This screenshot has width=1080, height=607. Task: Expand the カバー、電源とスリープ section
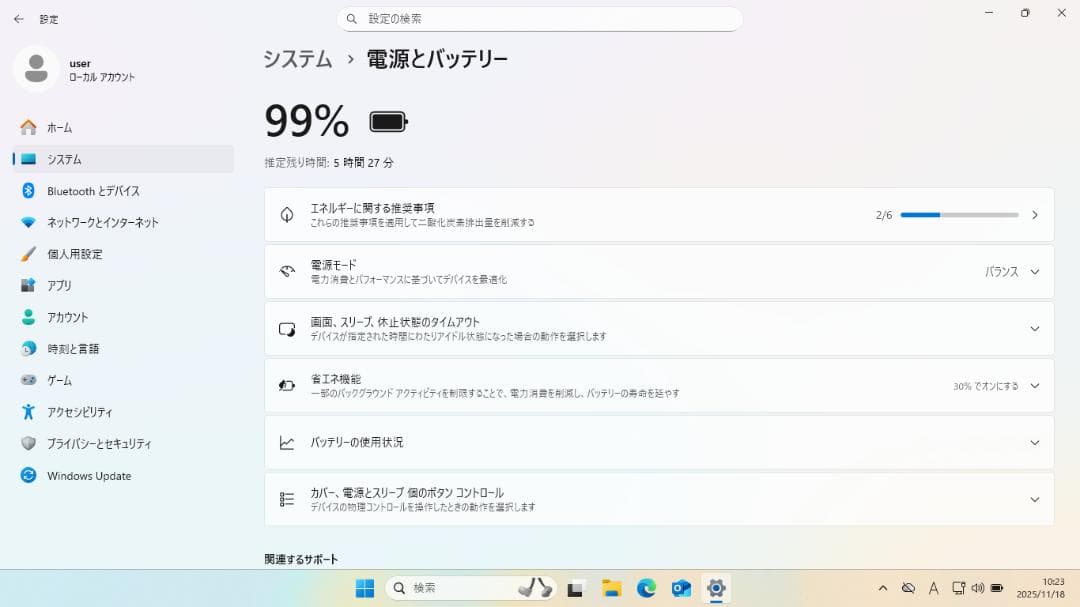[x=1035, y=498]
